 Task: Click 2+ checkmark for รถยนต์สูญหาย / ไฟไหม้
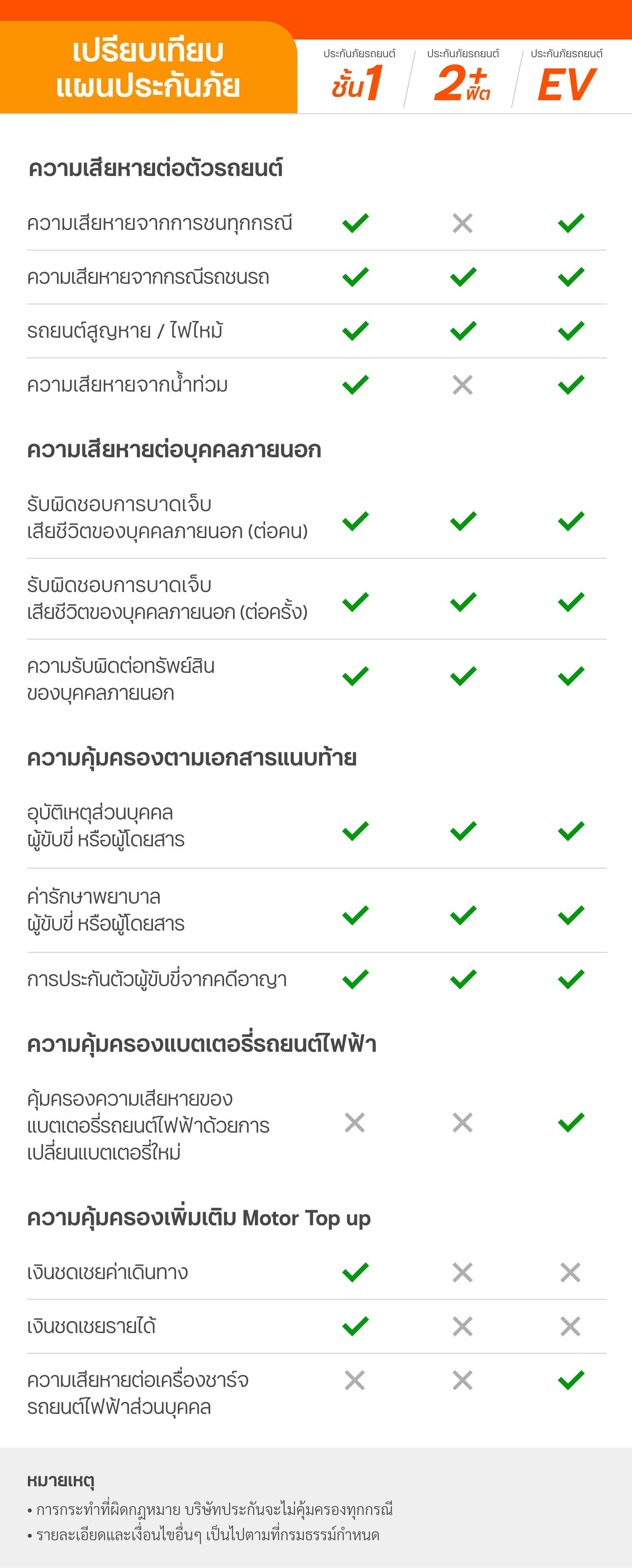point(463,331)
